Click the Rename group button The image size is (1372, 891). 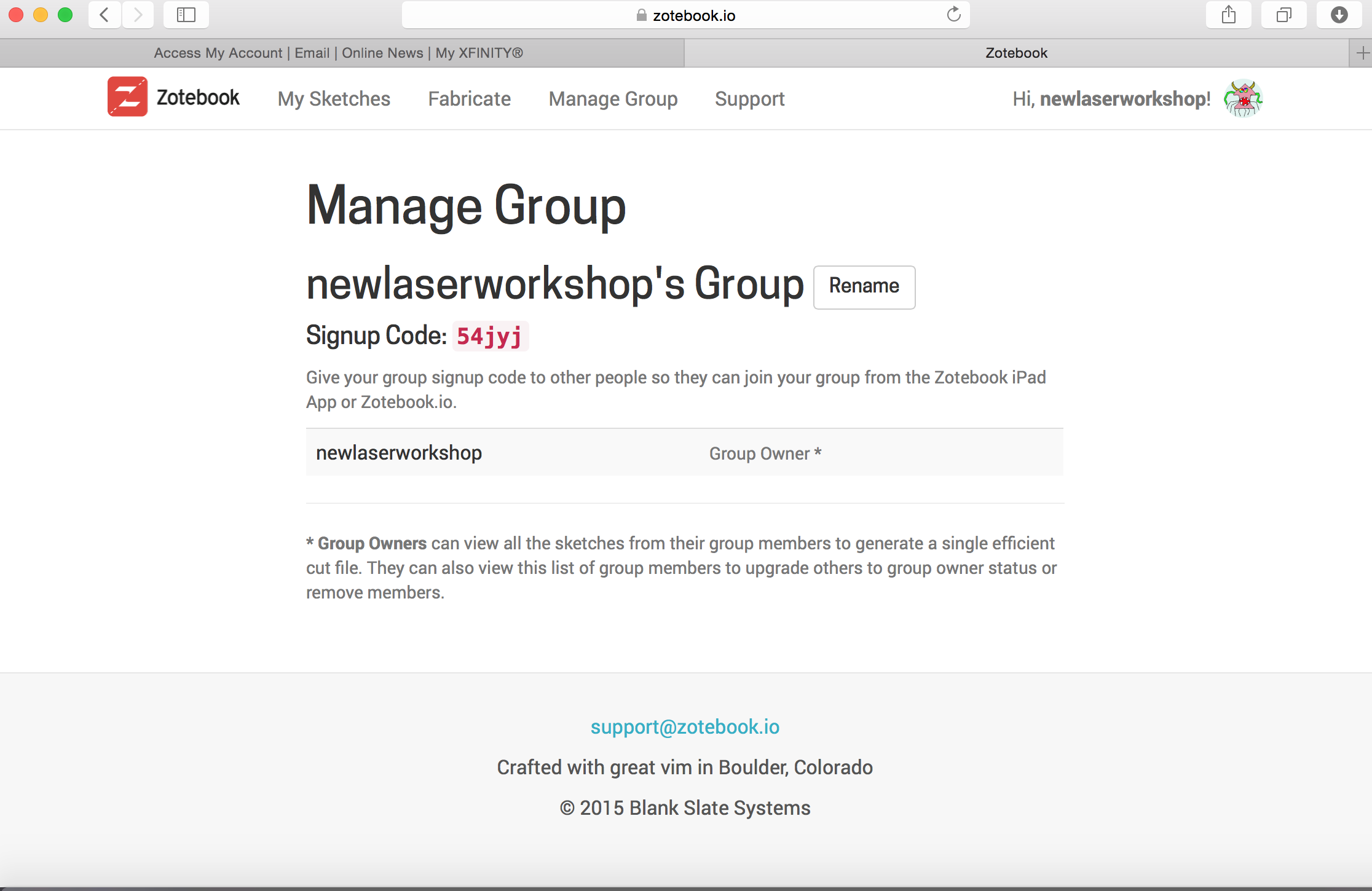[864, 287]
